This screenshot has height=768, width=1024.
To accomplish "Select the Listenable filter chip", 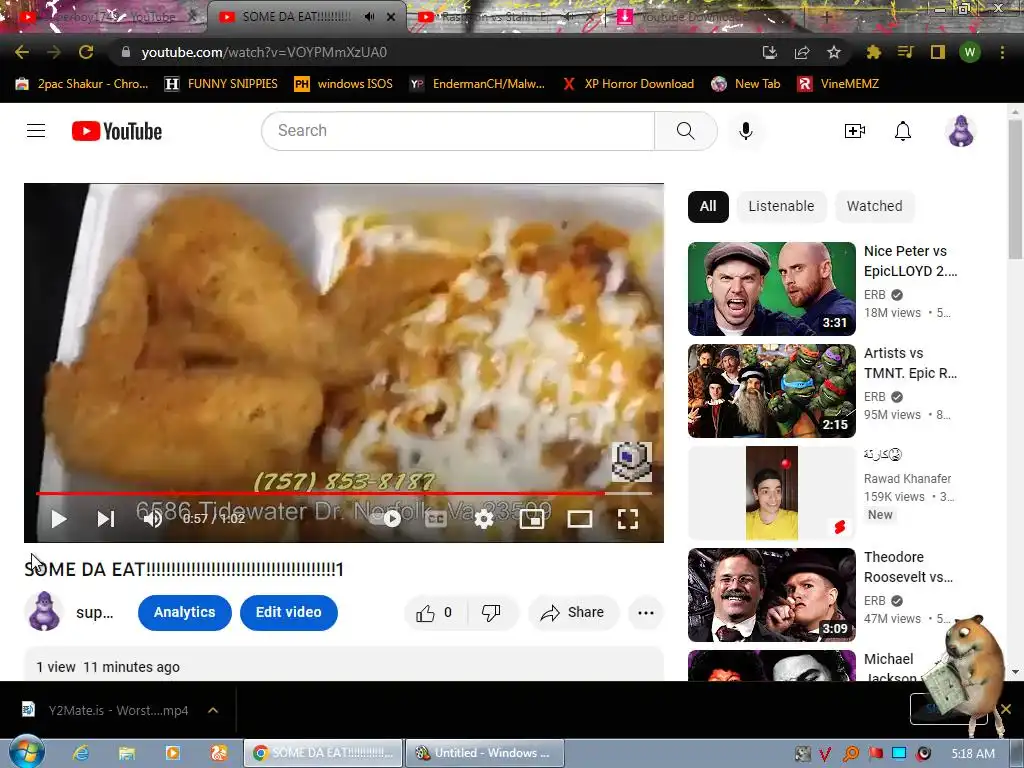I will pyautogui.click(x=781, y=206).
